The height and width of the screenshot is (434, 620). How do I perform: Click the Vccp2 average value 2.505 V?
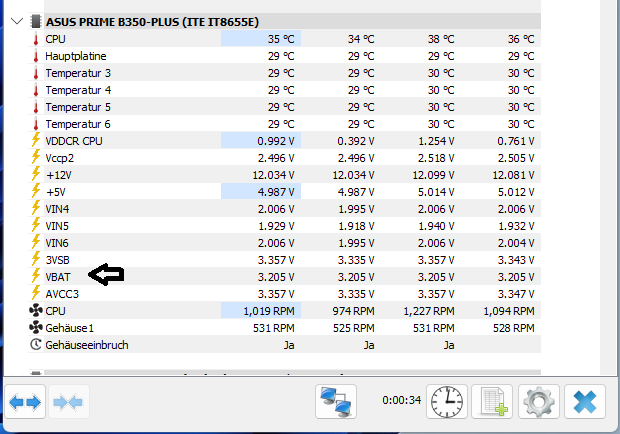tap(516, 158)
